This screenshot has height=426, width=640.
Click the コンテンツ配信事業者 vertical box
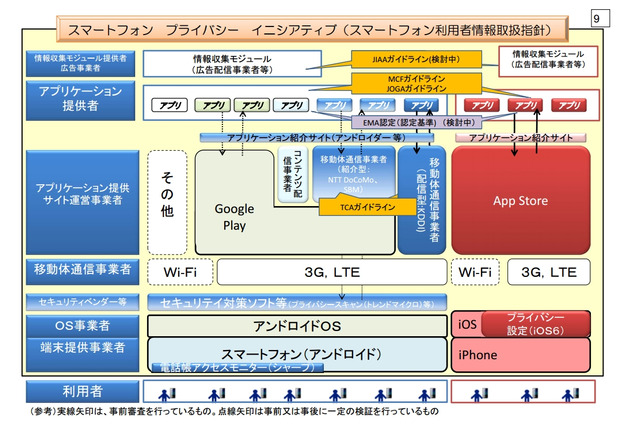tap(293, 175)
